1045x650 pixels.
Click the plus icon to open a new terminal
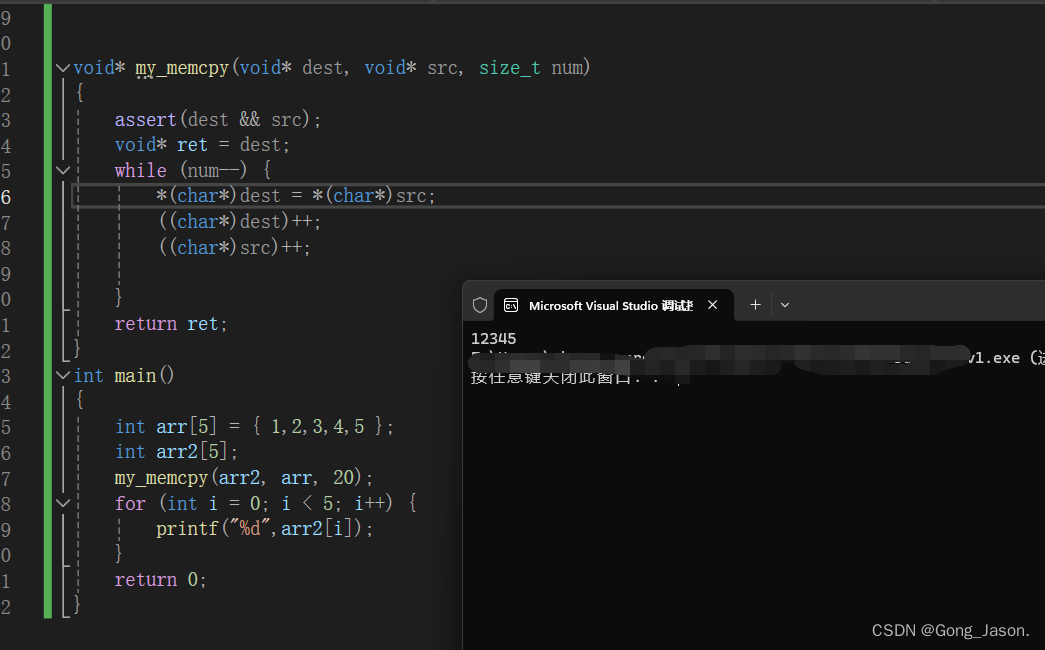pos(755,305)
